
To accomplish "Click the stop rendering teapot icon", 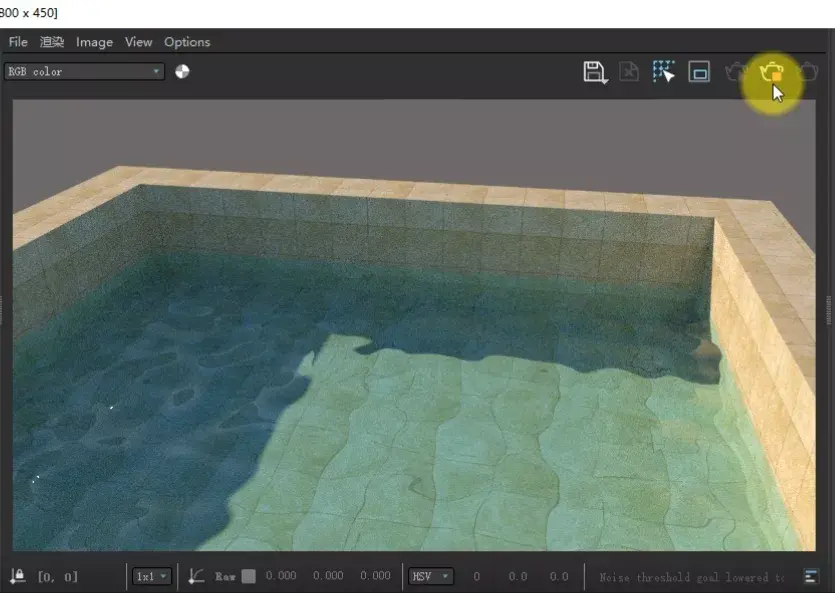I will coord(737,72).
